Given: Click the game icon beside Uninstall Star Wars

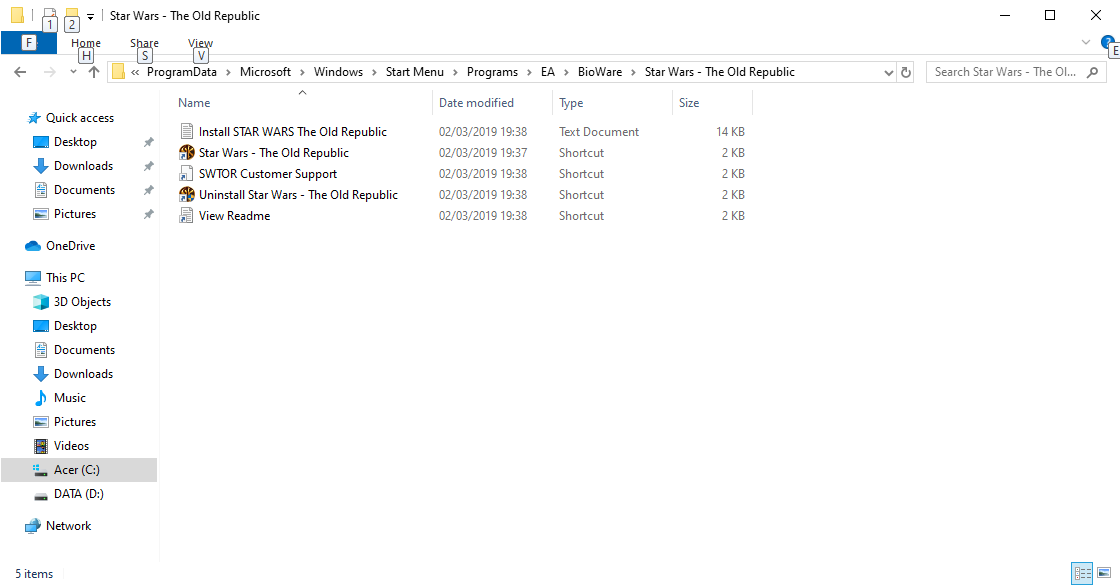Looking at the screenshot, I should click(186, 194).
